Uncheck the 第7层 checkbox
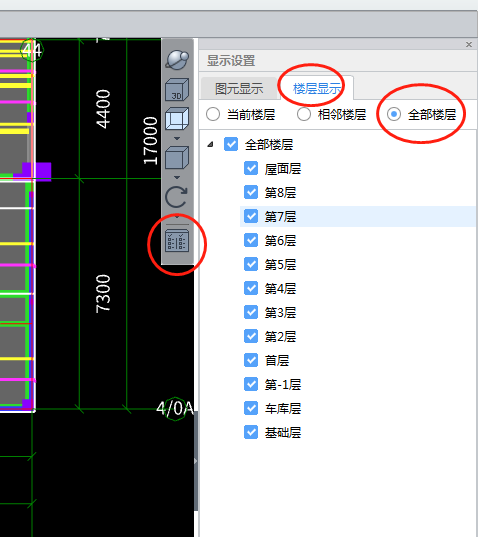Screen dimensions: 478x537 click(x=251, y=216)
